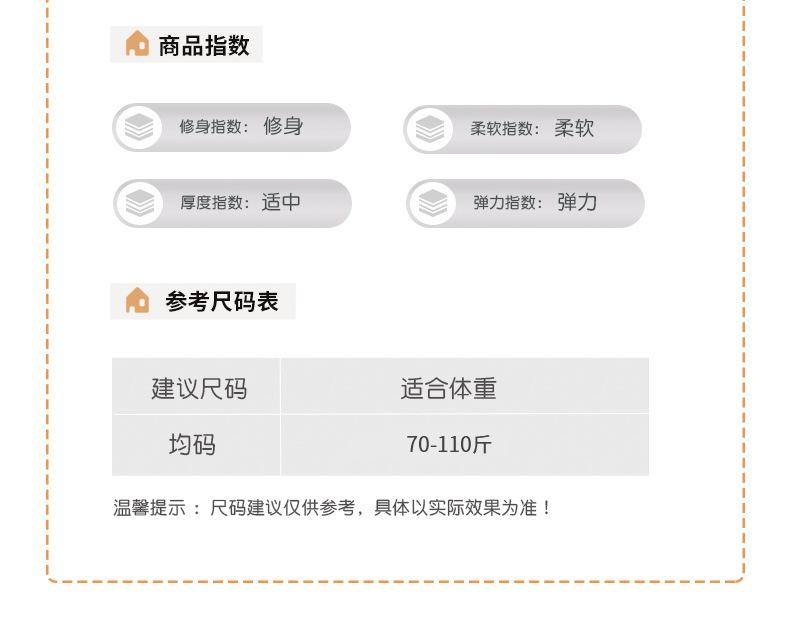Select the 参考尺码表 section heading

(x=222, y=301)
